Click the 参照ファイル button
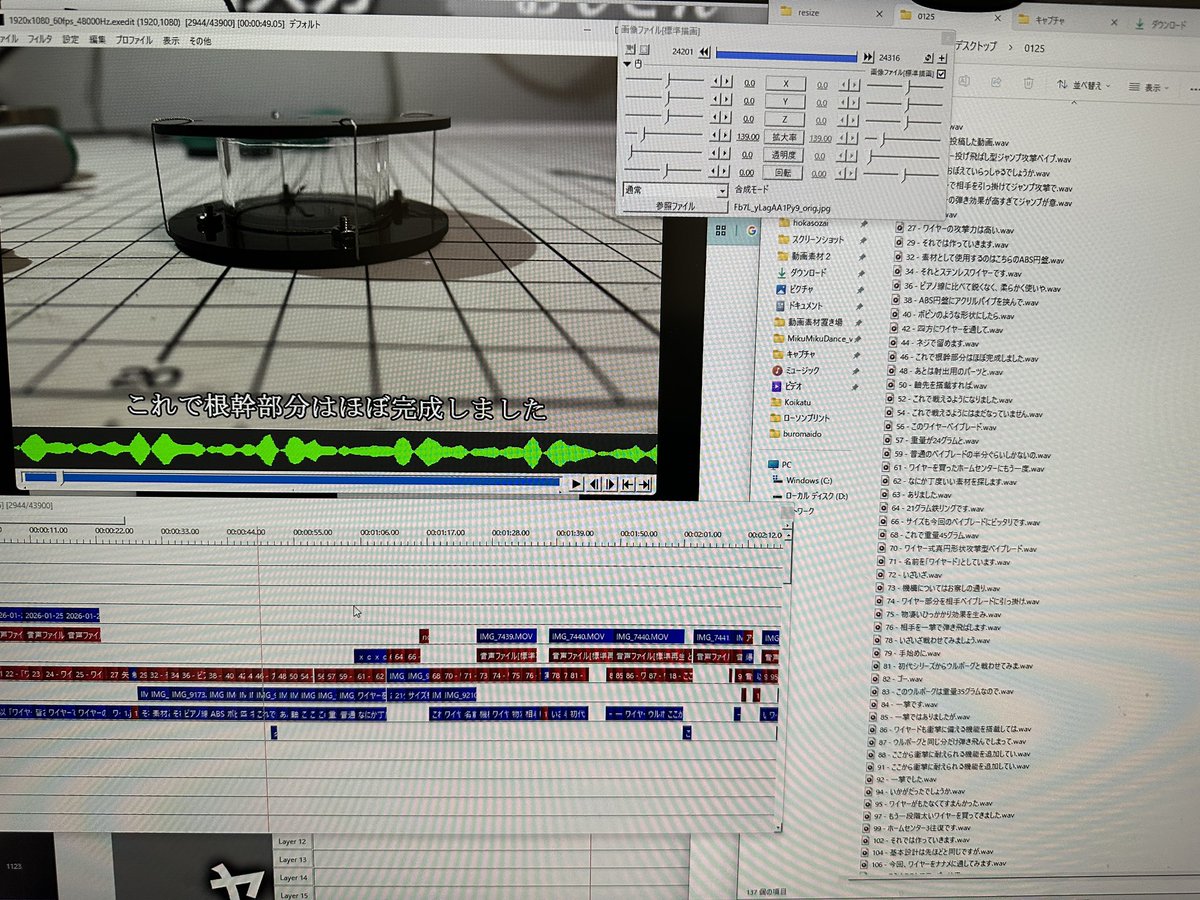1200x900 pixels. 675,207
